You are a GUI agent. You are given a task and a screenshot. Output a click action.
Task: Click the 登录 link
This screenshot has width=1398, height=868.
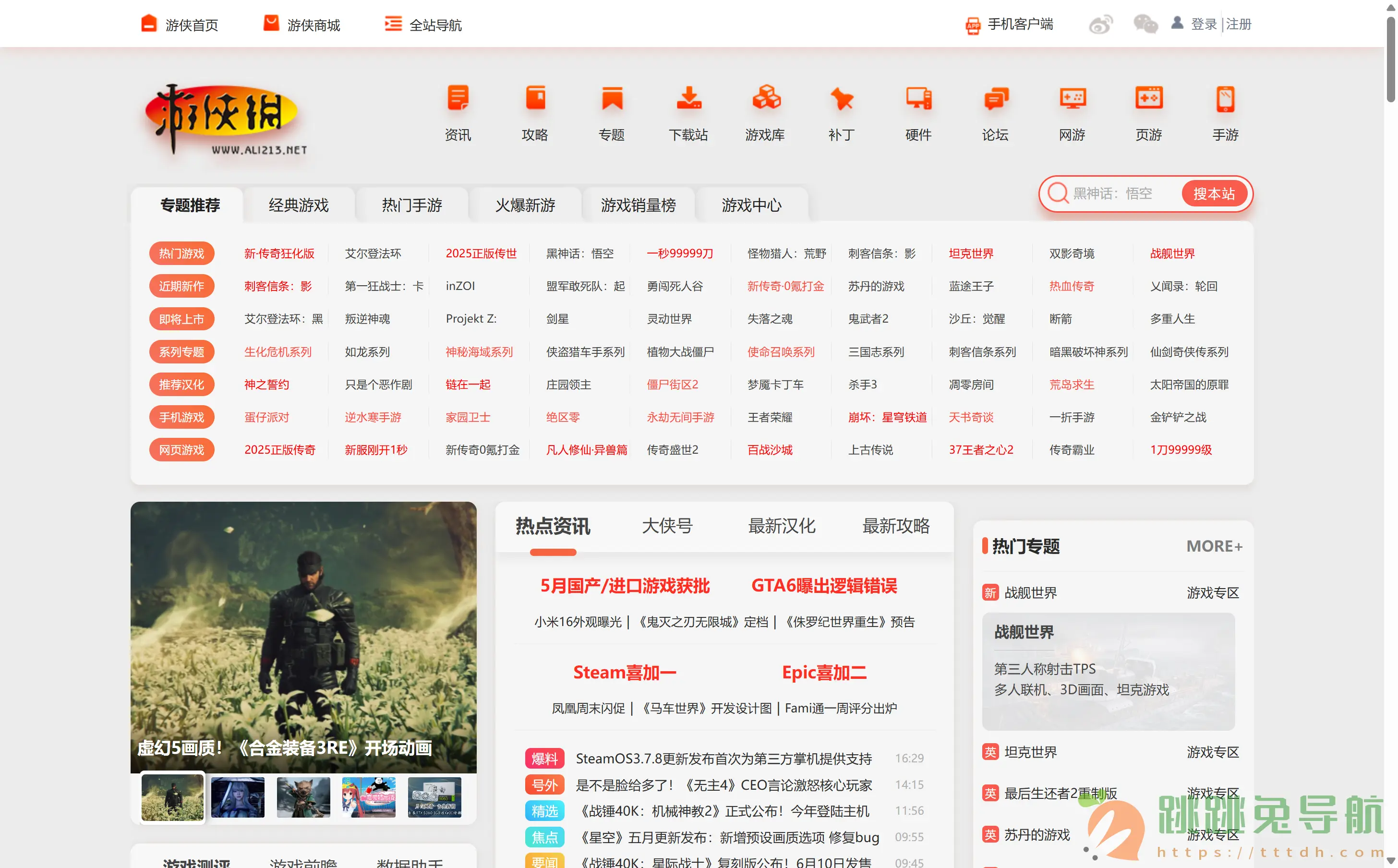click(1204, 24)
